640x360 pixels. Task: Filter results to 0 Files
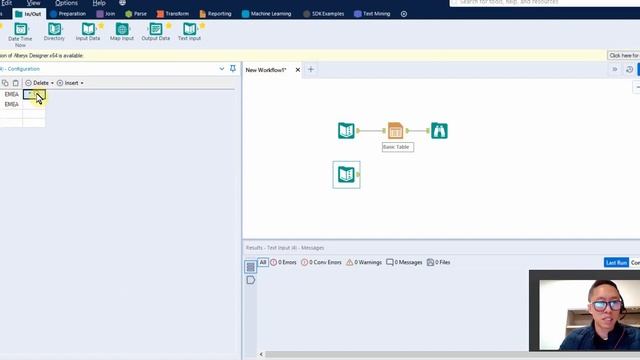click(x=438, y=262)
